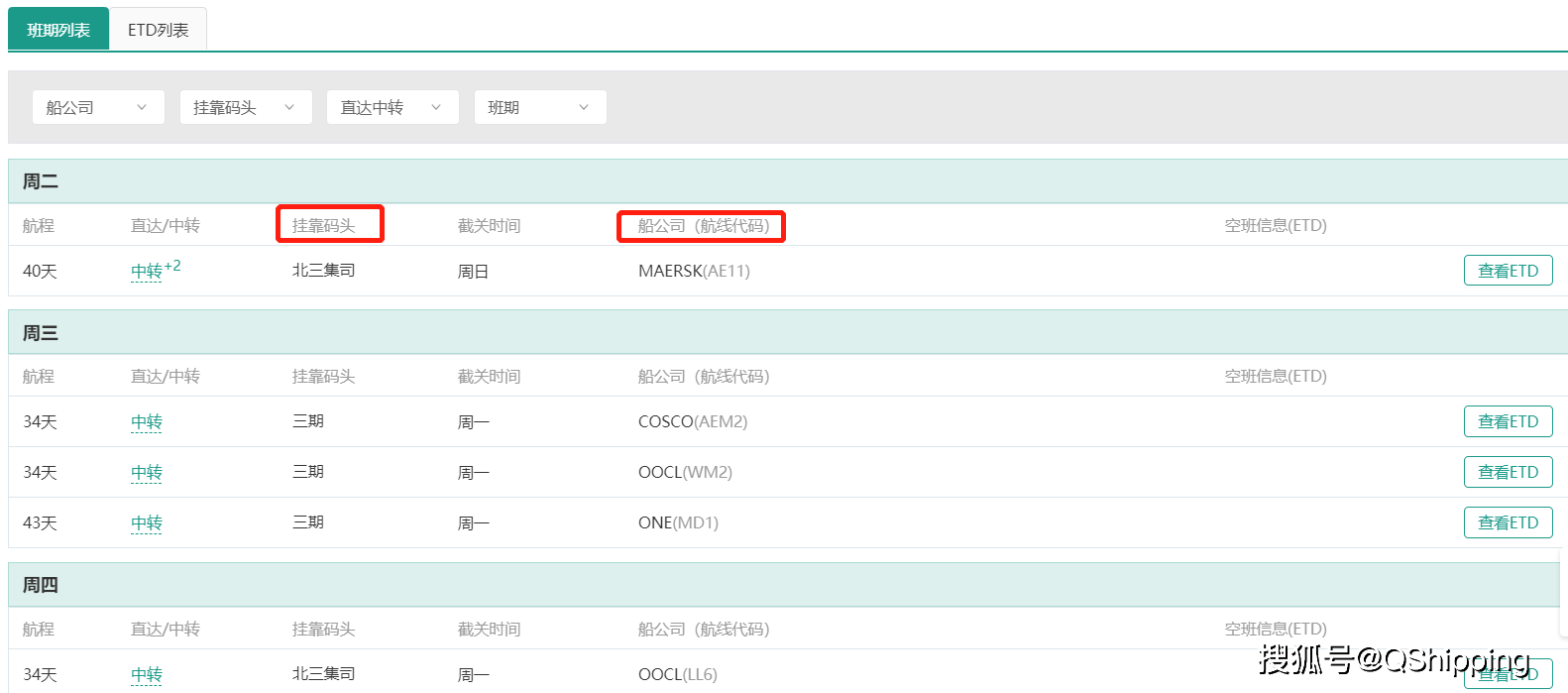Select the MAERSK(AE11) carrier text

pyautogui.click(x=694, y=271)
